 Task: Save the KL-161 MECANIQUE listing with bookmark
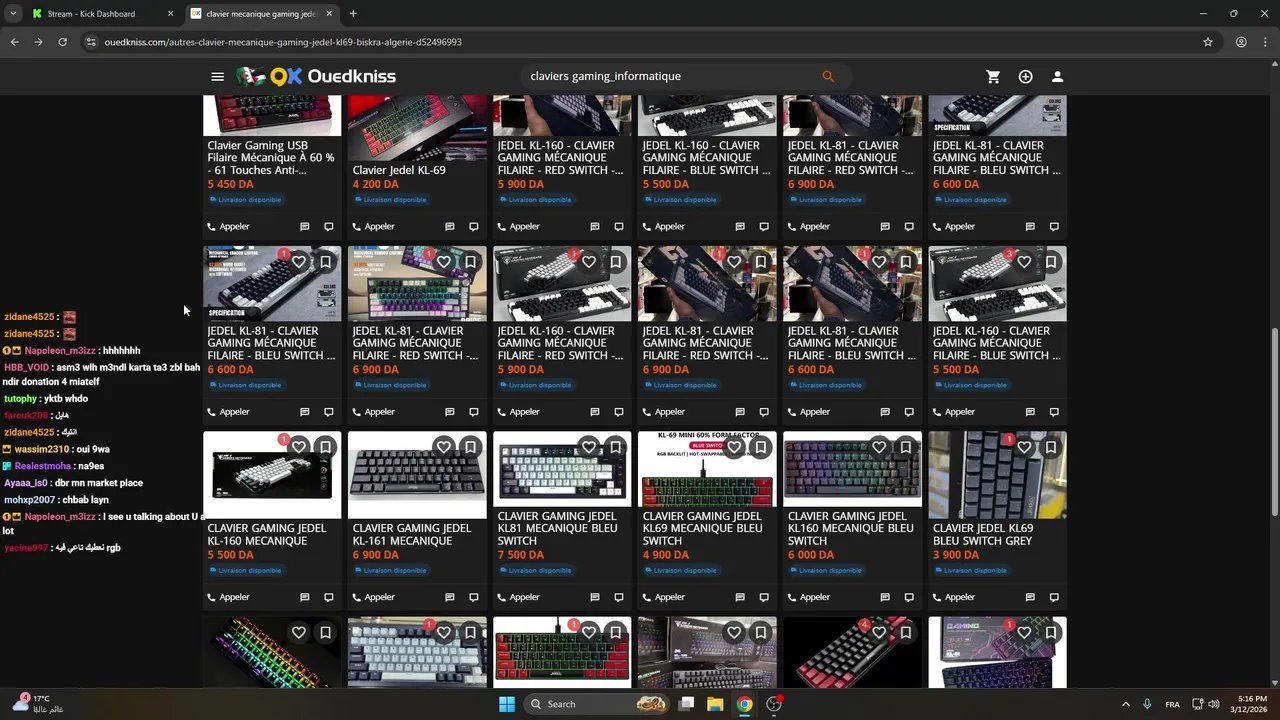[470, 447]
